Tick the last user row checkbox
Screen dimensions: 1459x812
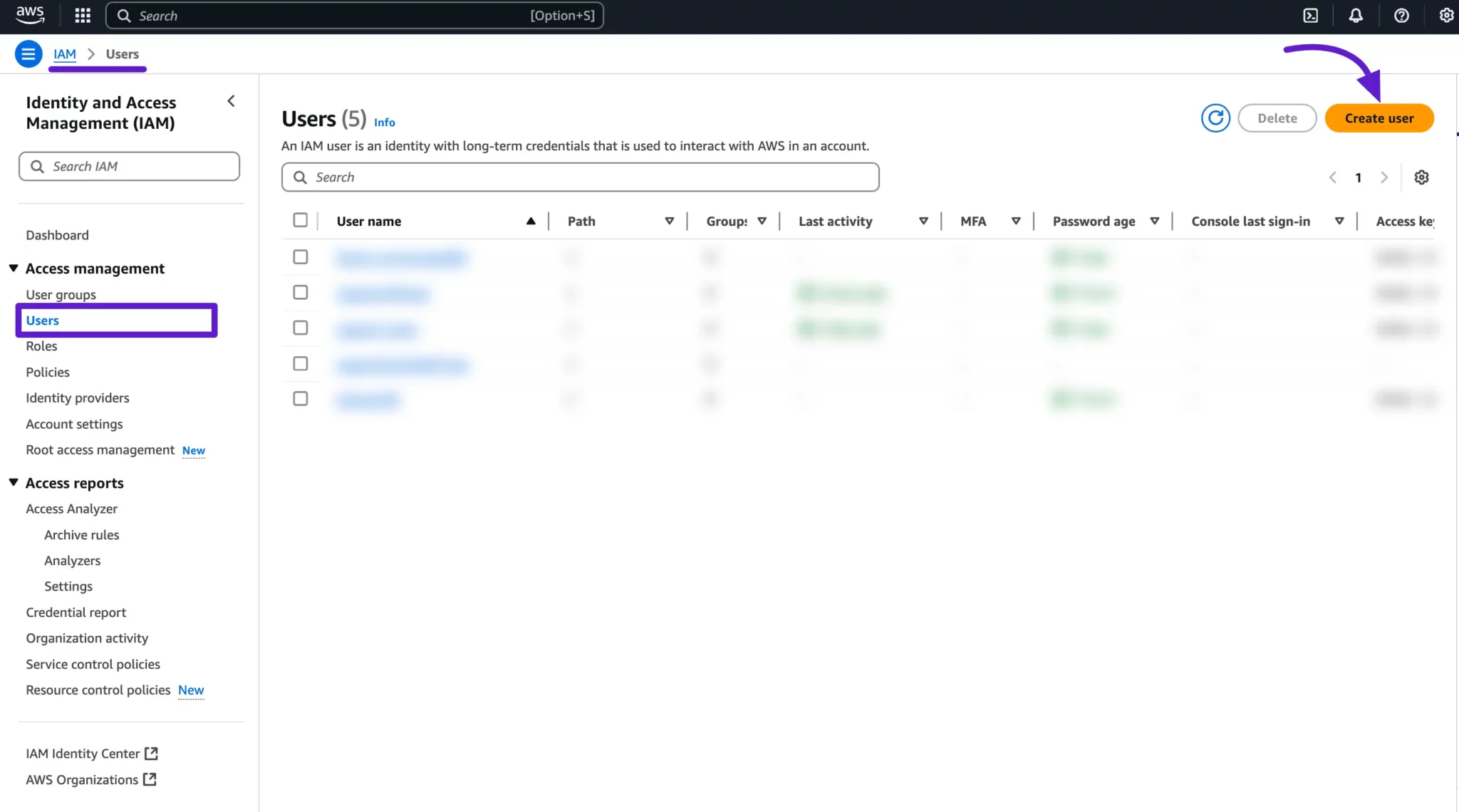coord(301,399)
